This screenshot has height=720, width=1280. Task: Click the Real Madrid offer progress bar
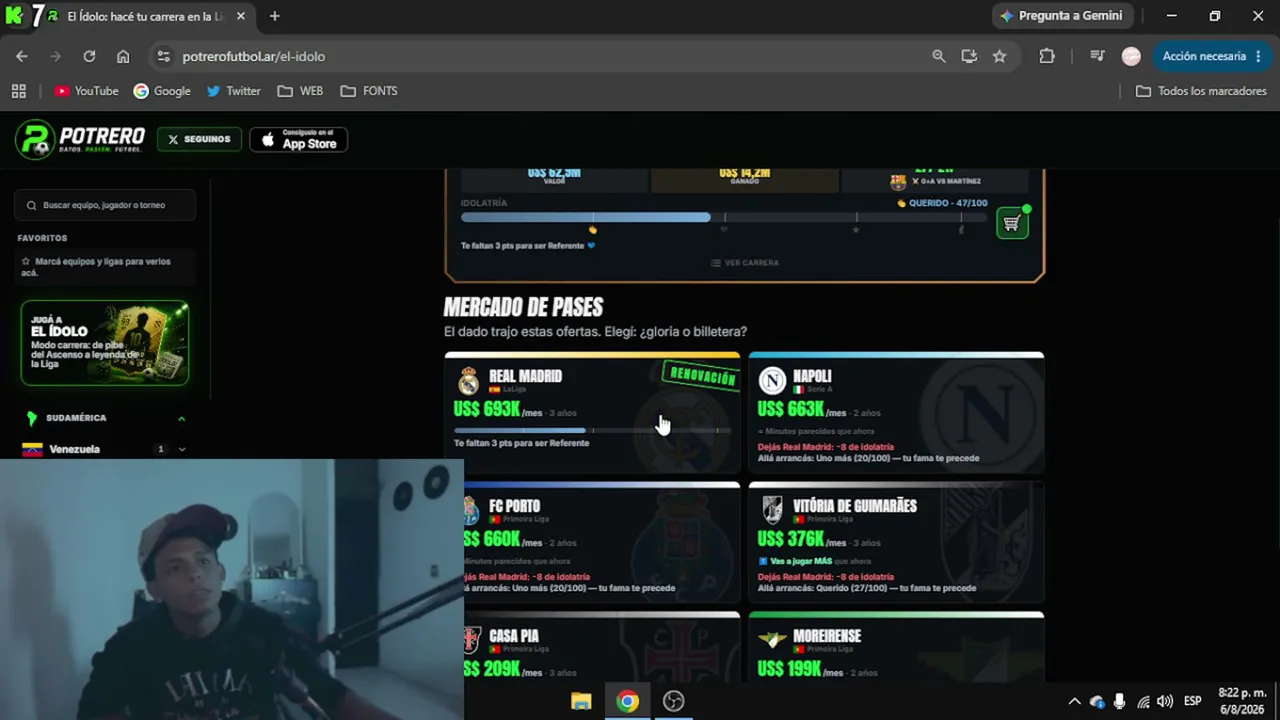click(x=592, y=430)
